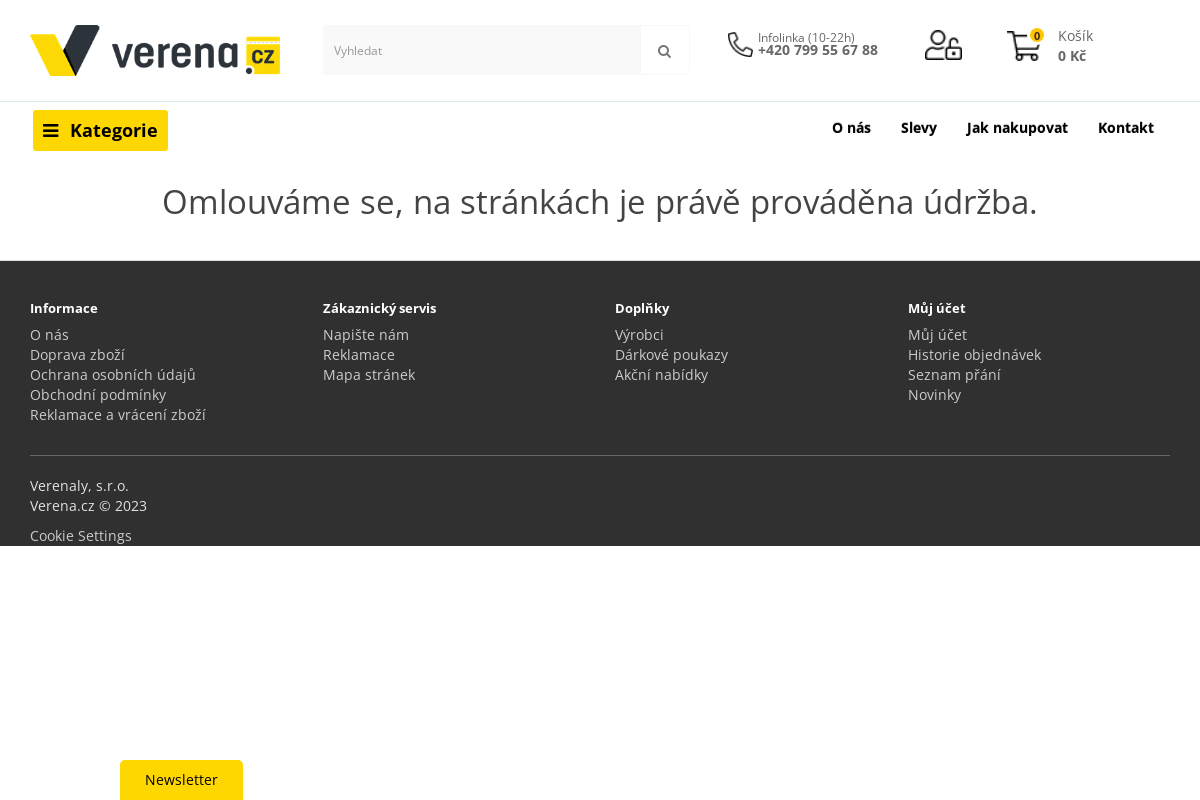Image resolution: width=1200 pixels, height=800 pixels.
Task: Open Historie objednávek link
Action: coord(974,355)
